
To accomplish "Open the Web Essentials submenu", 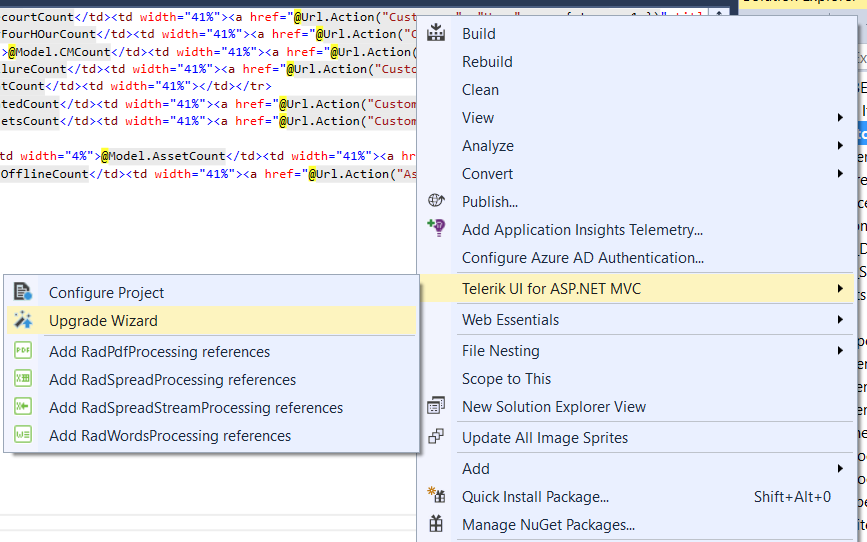I will (510, 320).
